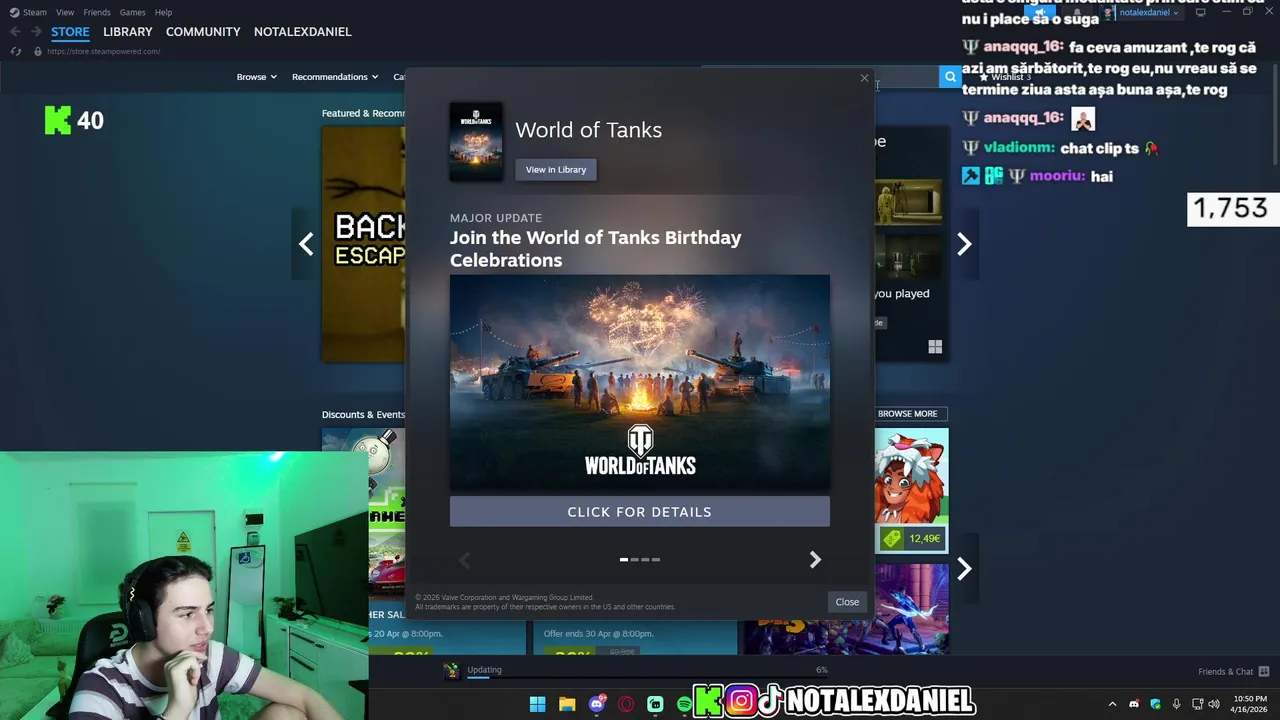The height and width of the screenshot is (720, 1280).
Task: Click the store URL address text
Action: pos(103,51)
